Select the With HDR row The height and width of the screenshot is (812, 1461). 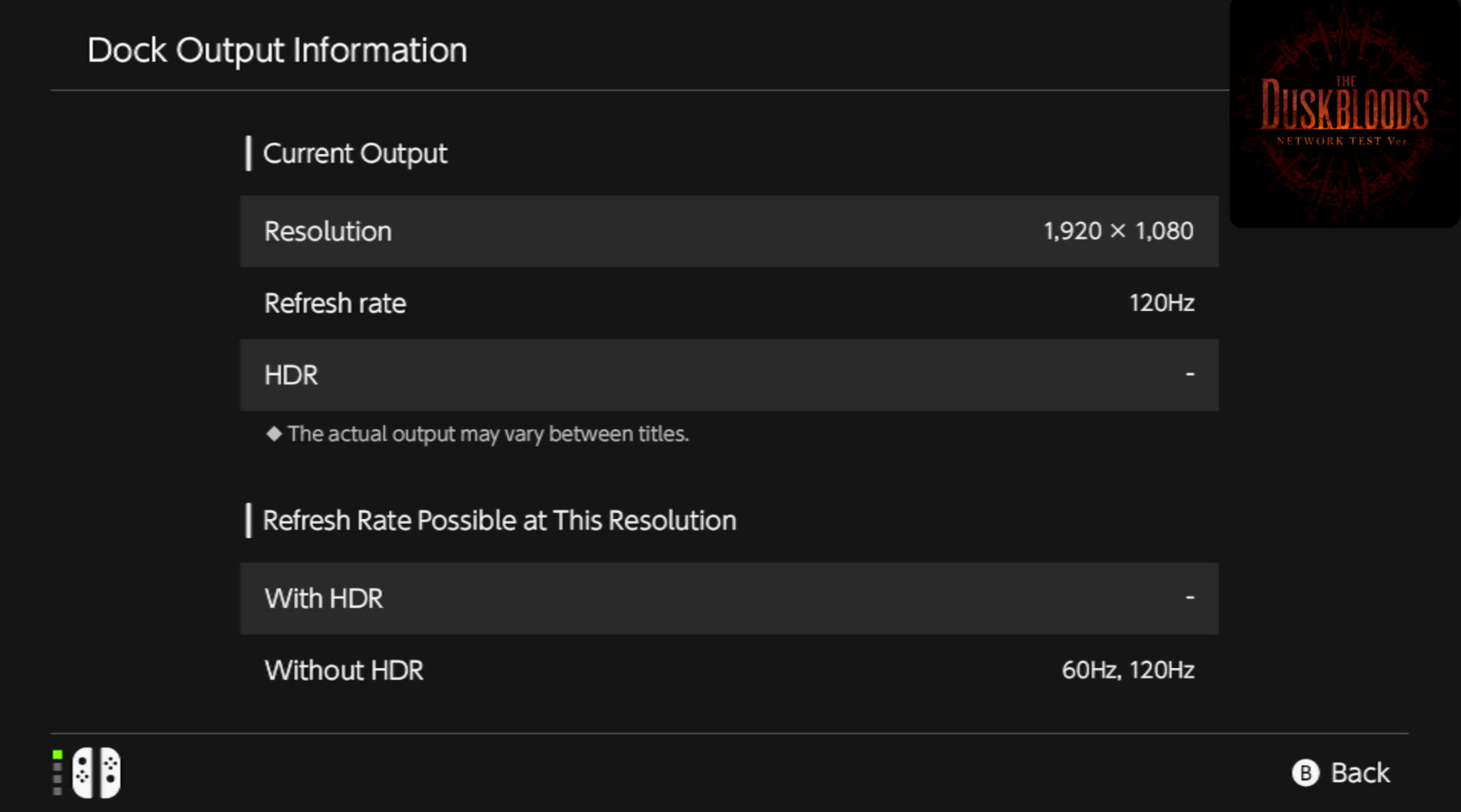pyautogui.click(x=729, y=598)
